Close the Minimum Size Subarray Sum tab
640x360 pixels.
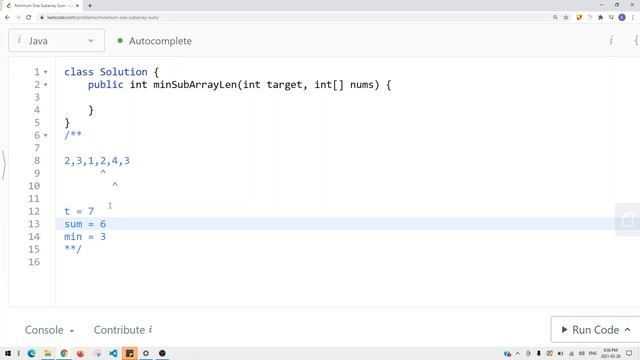[77, 6]
